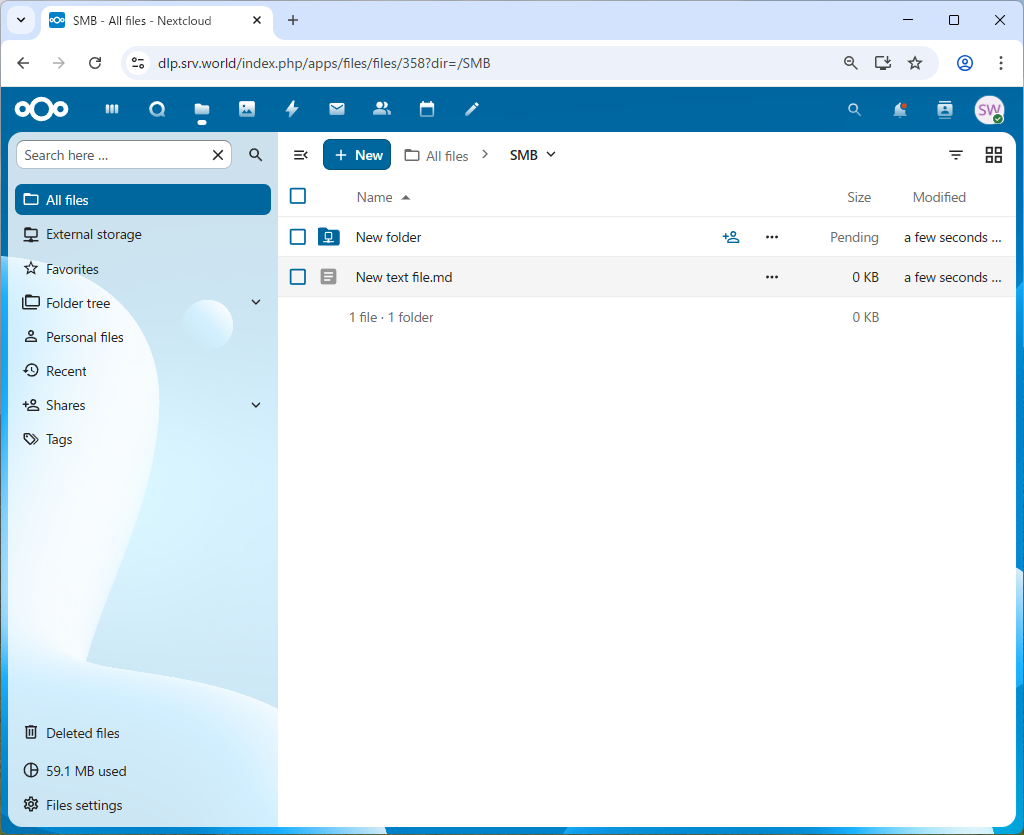Open the file list filters icon
Image resolution: width=1024 pixels, height=835 pixels.
[x=956, y=155]
